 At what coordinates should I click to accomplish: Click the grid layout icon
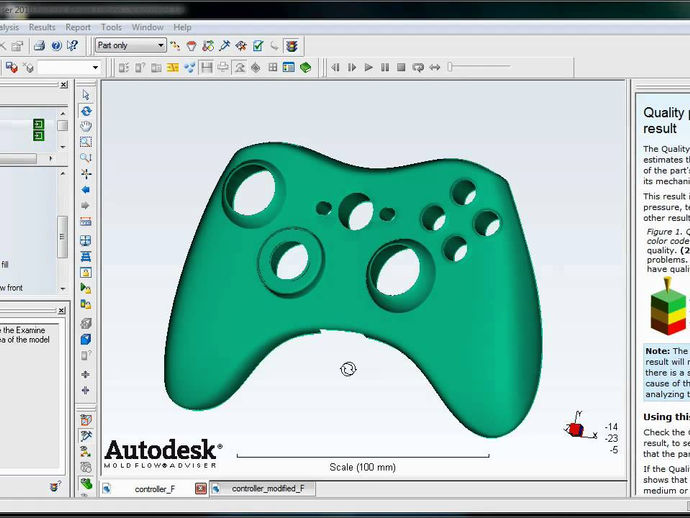click(273, 67)
